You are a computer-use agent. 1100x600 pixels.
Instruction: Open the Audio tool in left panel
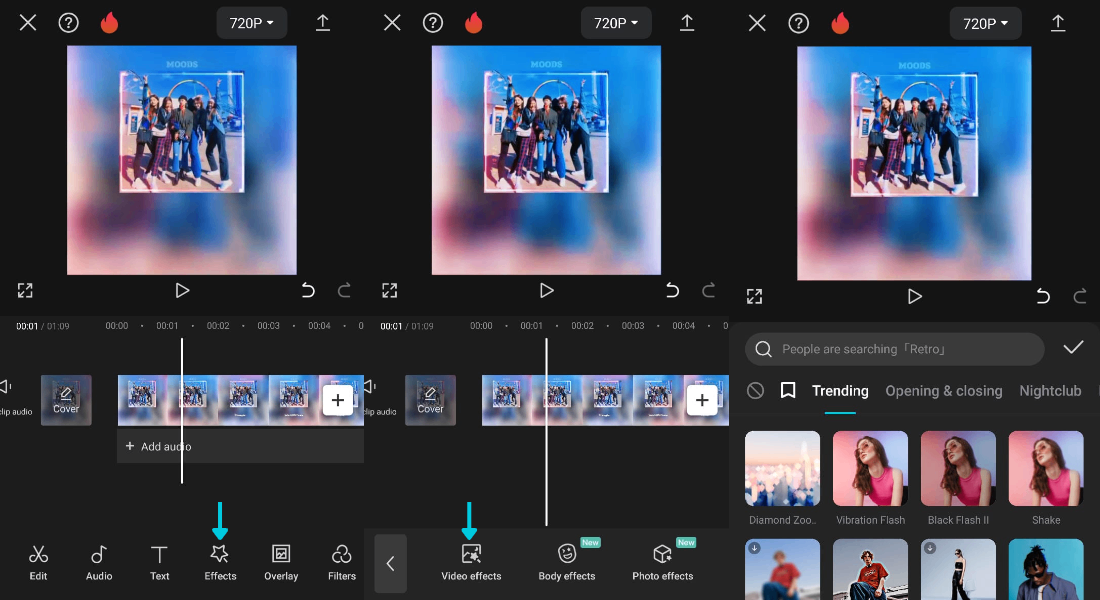99,563
